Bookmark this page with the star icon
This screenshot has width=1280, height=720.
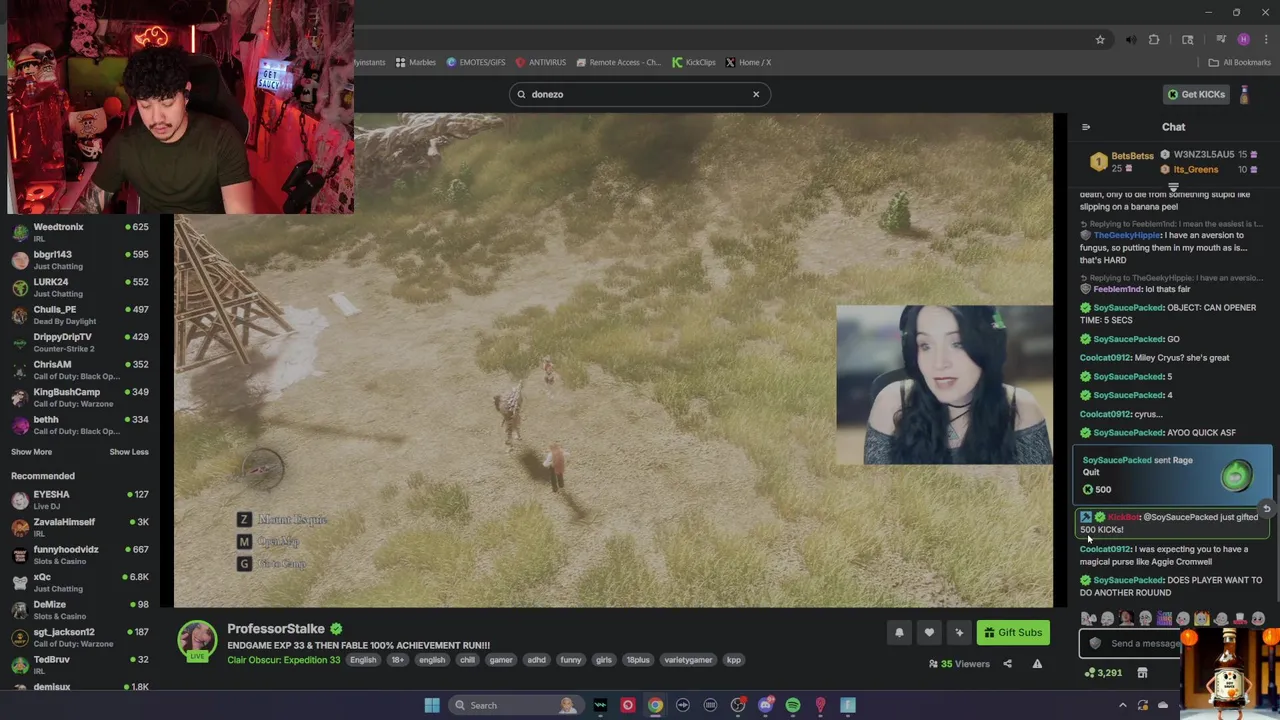[1100, 39]
